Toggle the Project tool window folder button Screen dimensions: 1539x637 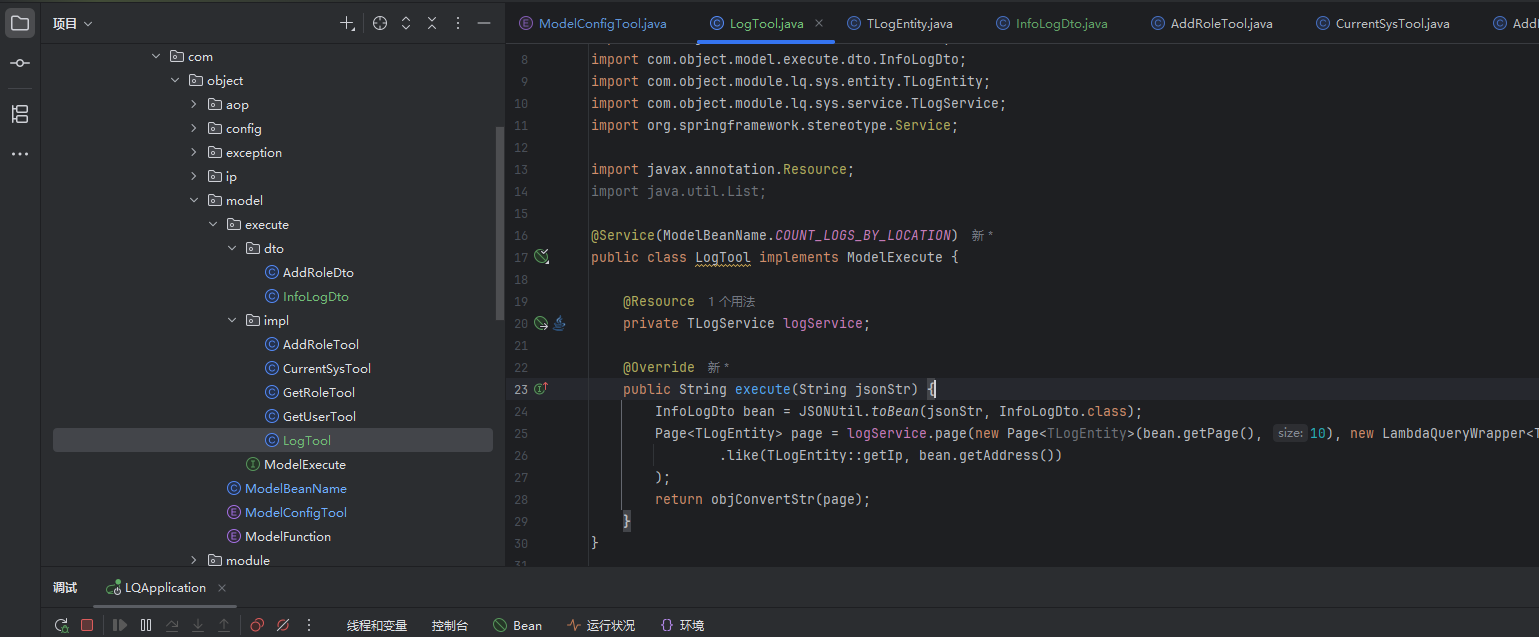pyautogui.click(x=20, y=23)
